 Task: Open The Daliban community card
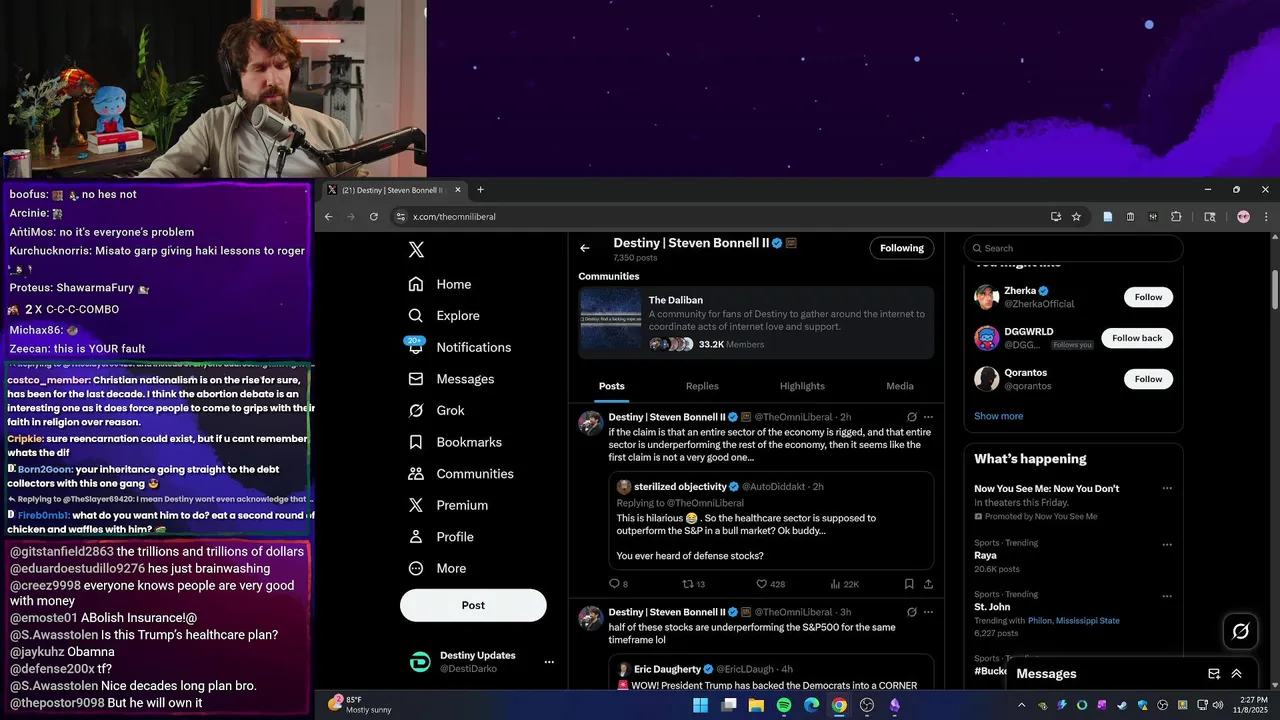[x=756, y=322]
